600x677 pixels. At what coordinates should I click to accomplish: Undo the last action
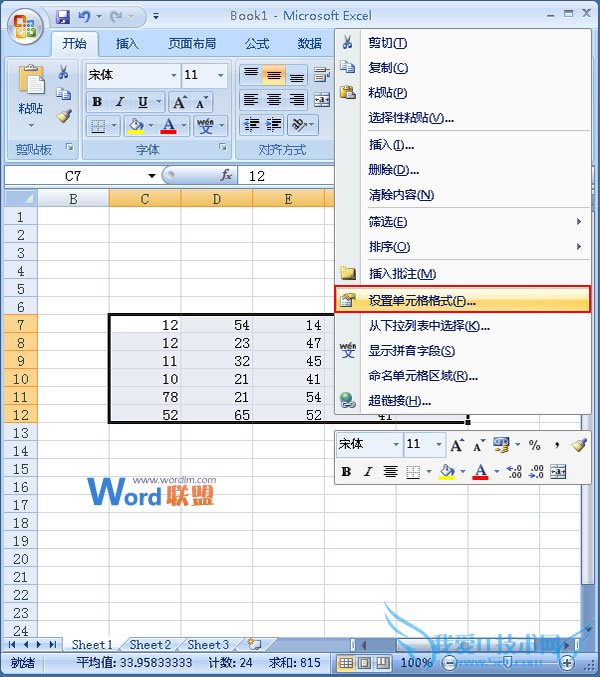tap(84, 17)
